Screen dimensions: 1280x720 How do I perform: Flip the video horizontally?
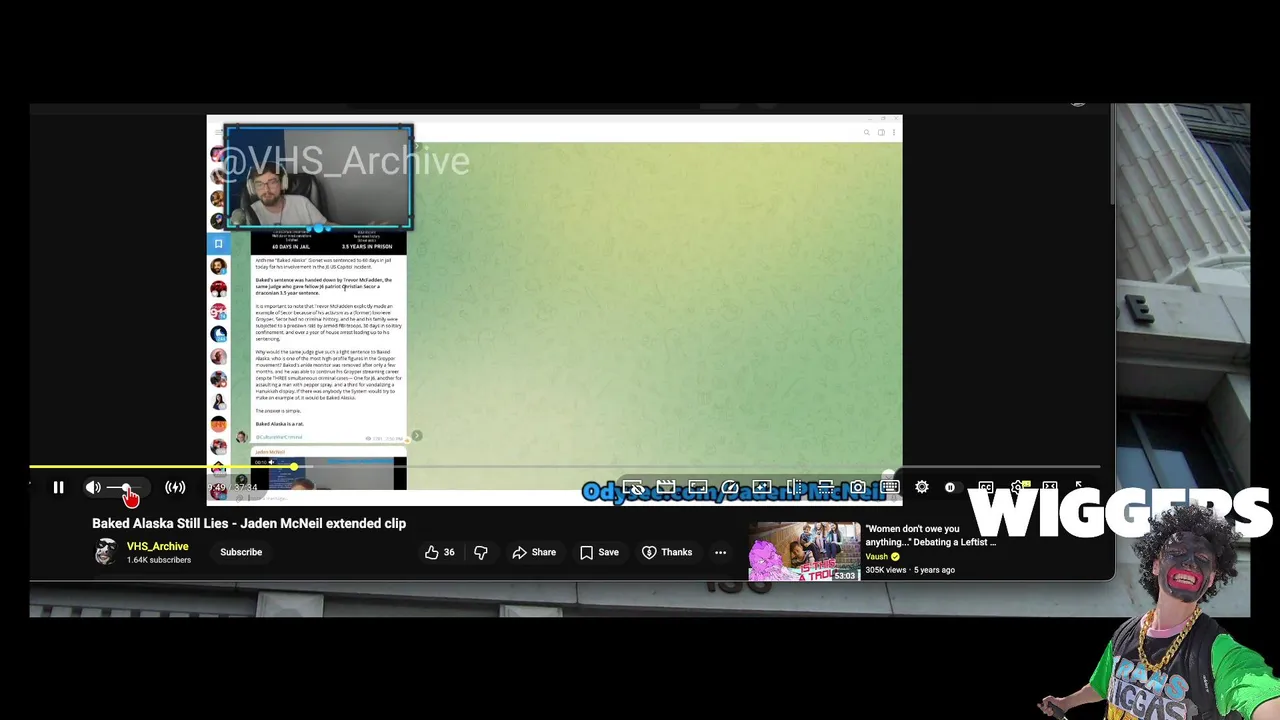point(794,487)
